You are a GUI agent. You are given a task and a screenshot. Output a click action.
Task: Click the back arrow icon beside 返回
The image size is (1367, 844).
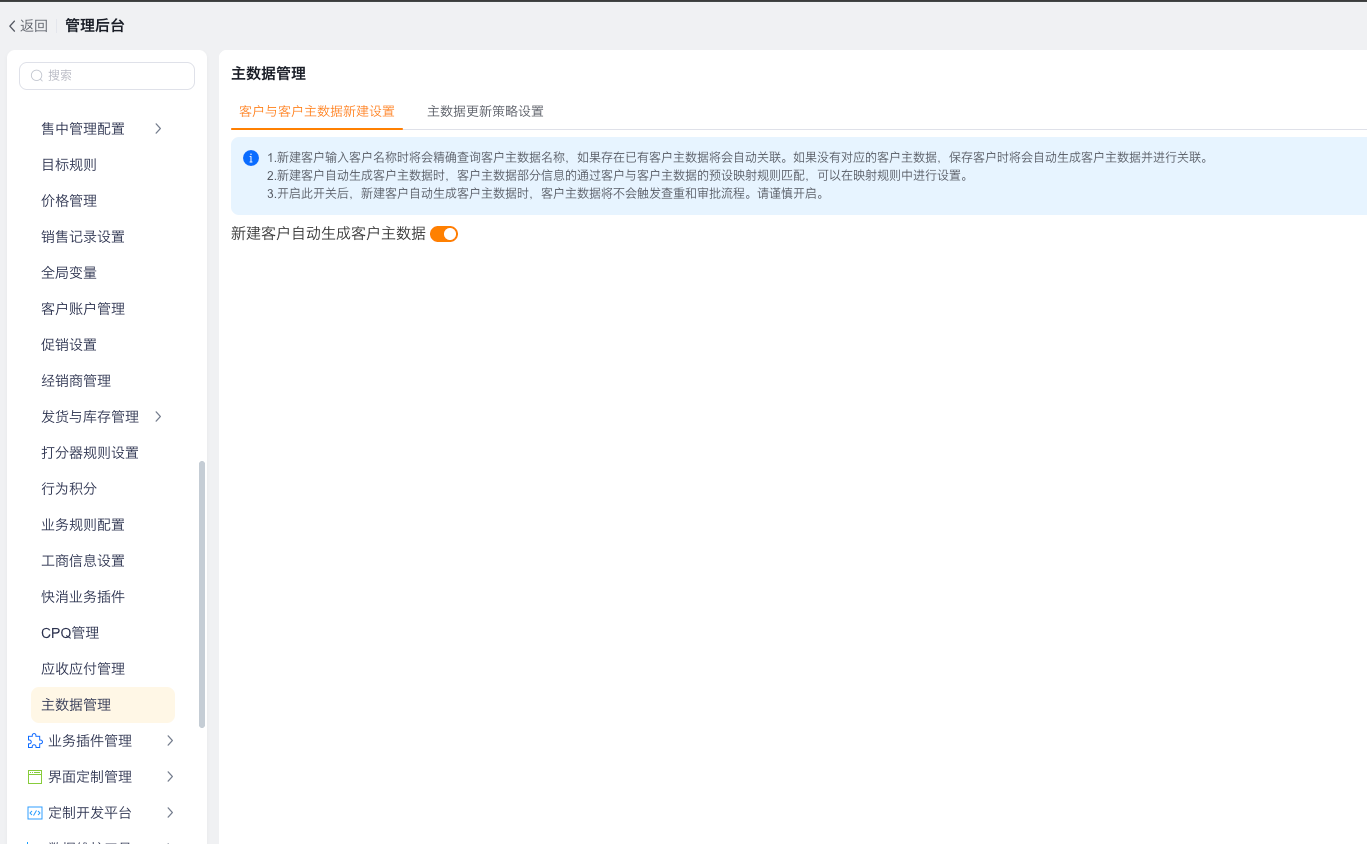point(12,26)
